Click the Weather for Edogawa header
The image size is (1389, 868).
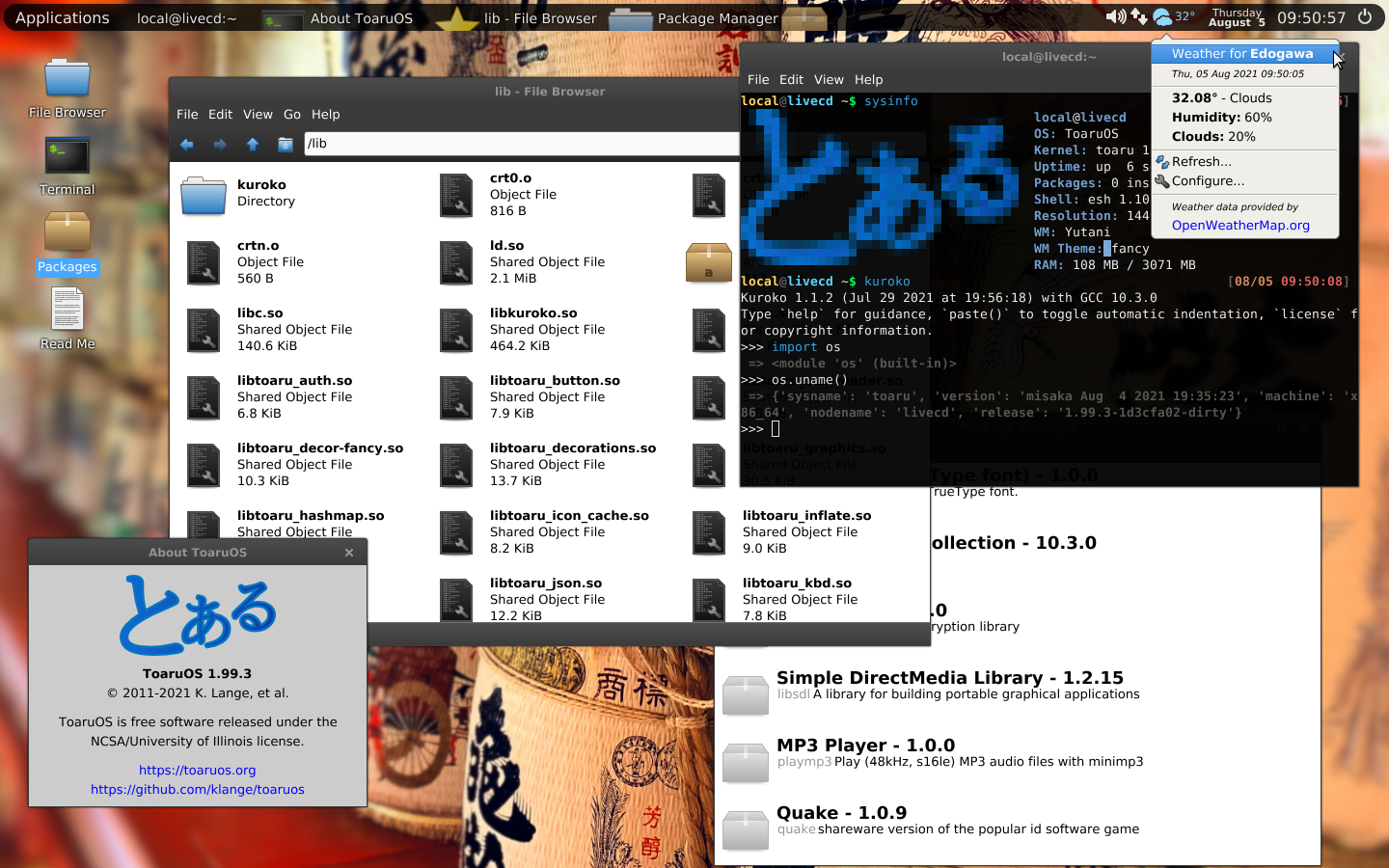click(x=1242, y=53)
